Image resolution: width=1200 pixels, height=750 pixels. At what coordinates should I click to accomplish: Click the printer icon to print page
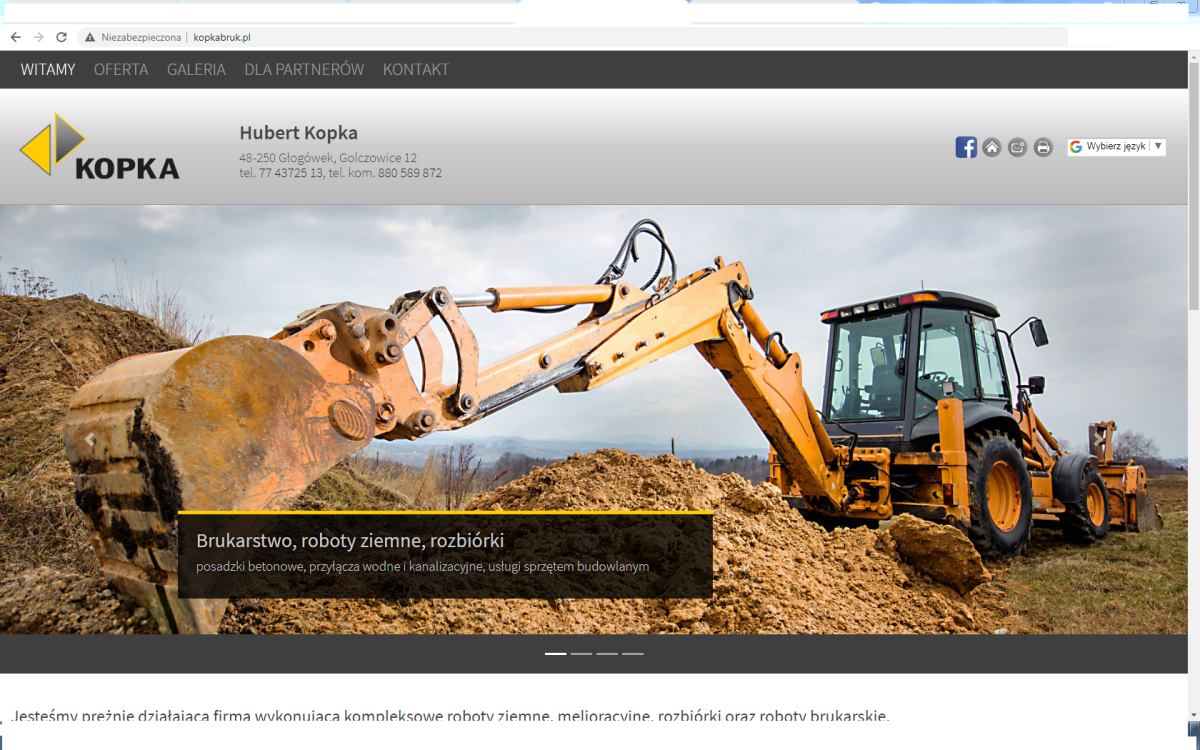pos(1043,147)
